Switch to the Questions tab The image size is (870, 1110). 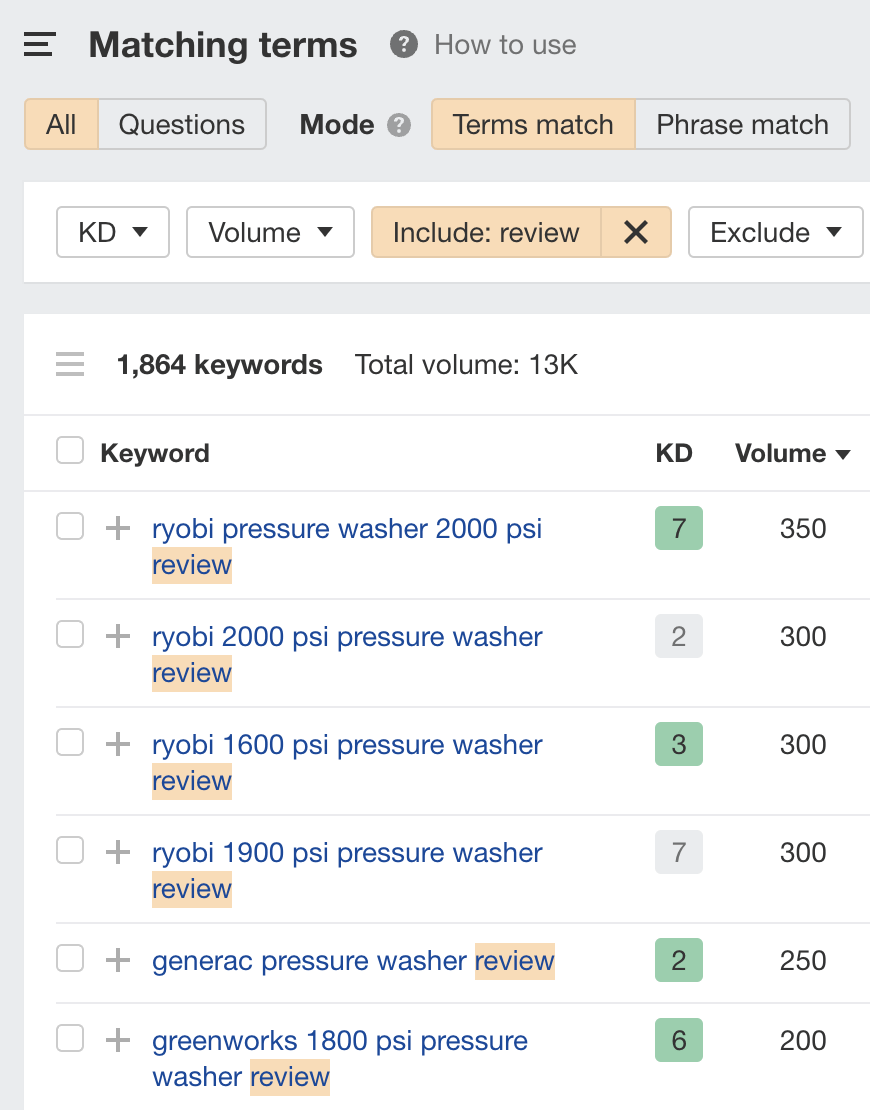(x=182, y=124)
